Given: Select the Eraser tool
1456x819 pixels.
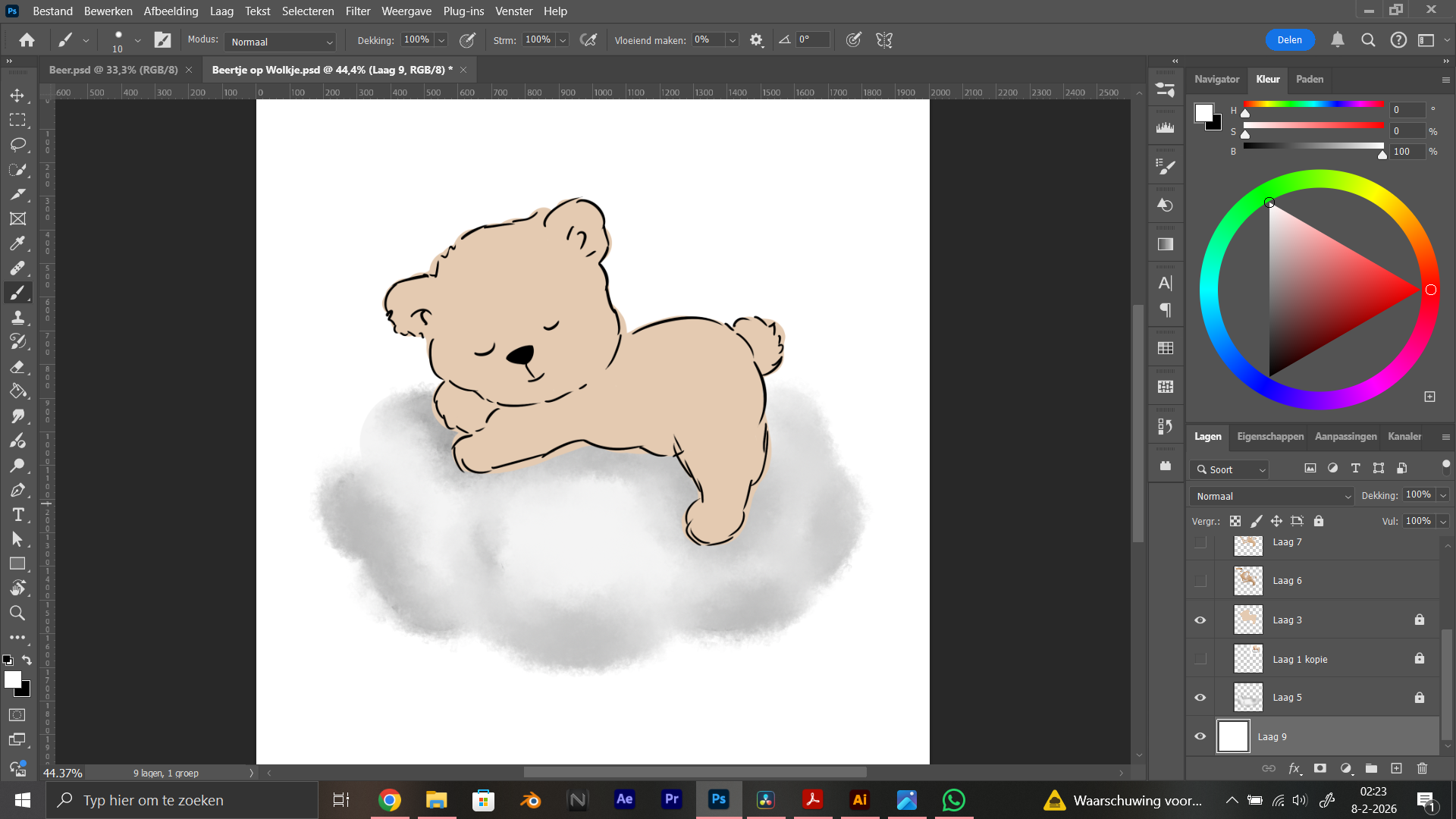Looking at the screenshot, I should pos(17,367).
